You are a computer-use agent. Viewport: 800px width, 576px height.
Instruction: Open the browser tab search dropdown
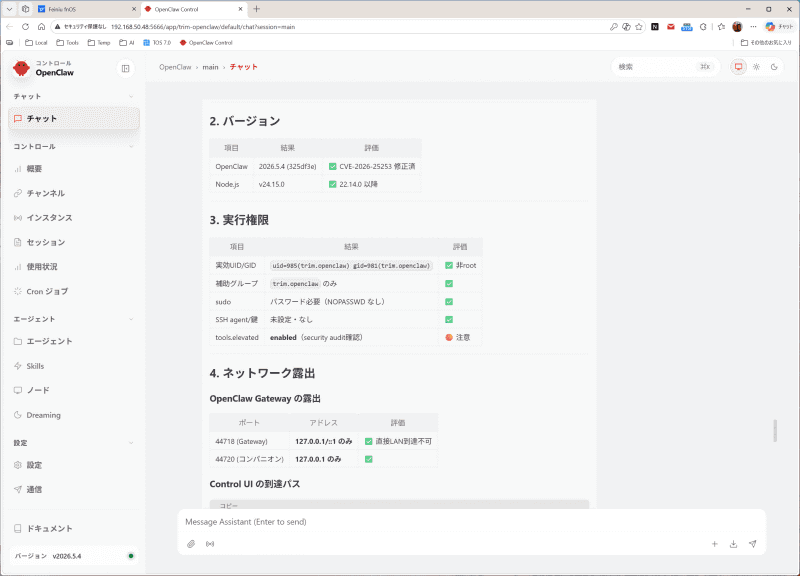tap(9, 9)
